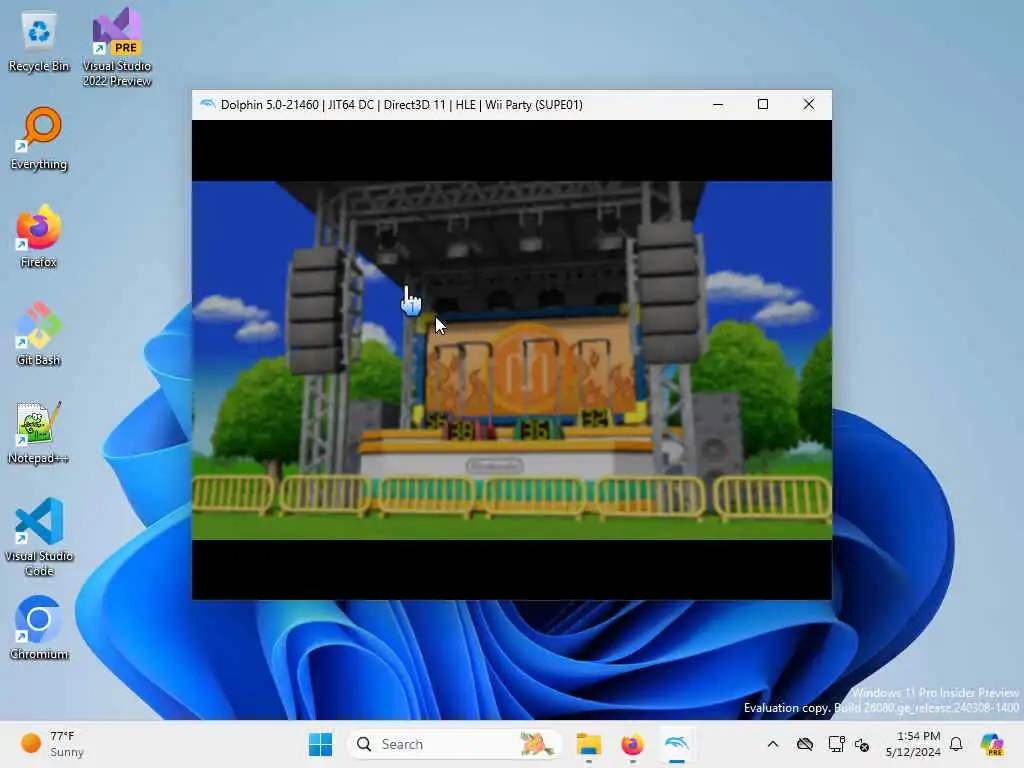Launch Copilot Preview from the taskbar corner
The height and width of the screenshot is (768, 1024).
pyautogui.click(x=993, y=744)
